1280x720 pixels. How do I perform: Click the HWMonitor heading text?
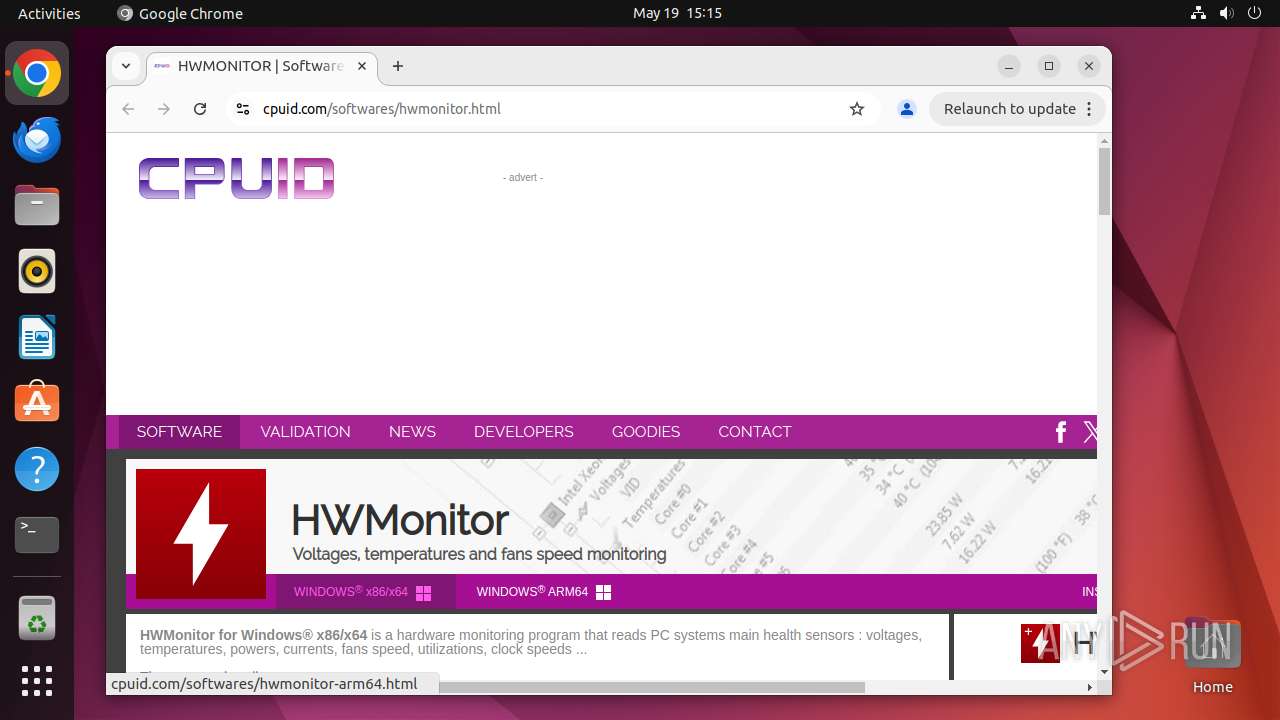tap(399, 520)
